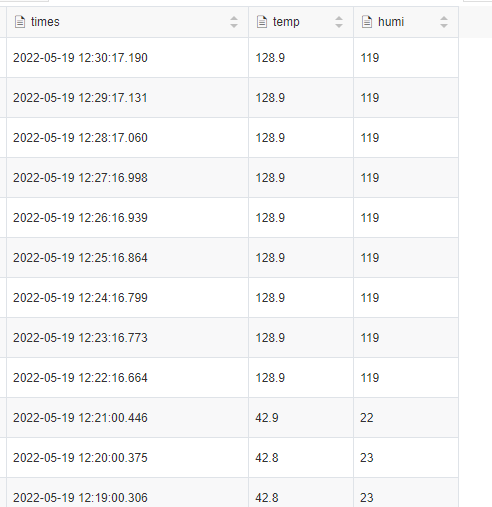Click humi value 22 cell
This screenshot has height=507, width=492.
point(406,418)
